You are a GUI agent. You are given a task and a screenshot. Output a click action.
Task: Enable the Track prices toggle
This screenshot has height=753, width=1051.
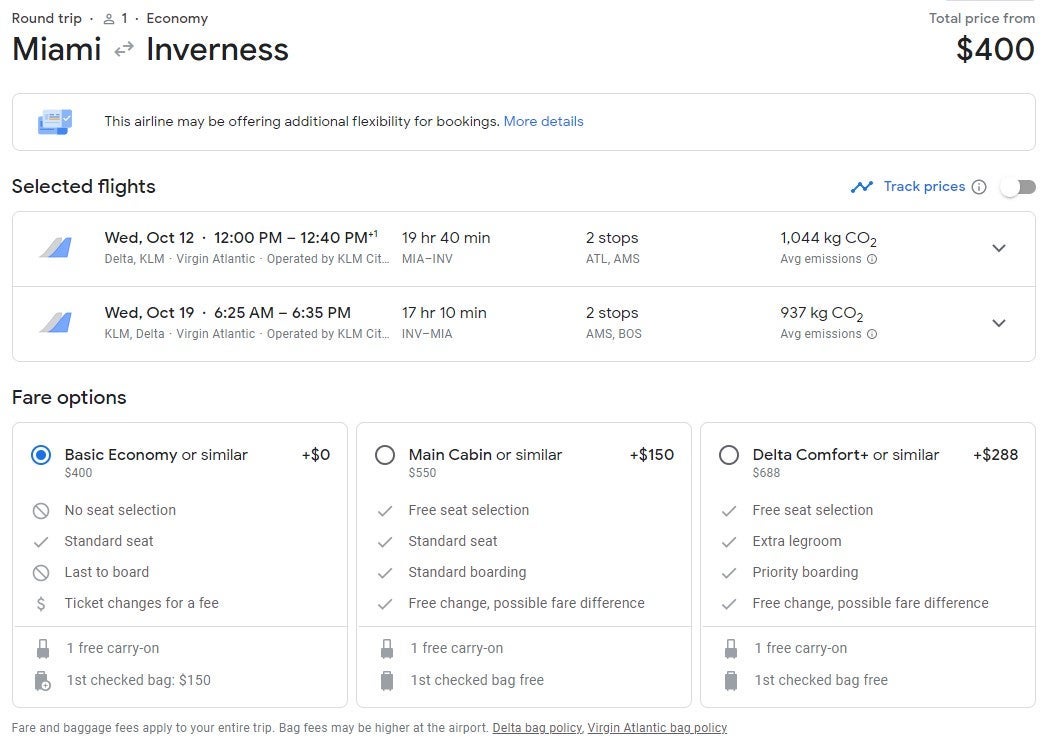[1019, 187]
